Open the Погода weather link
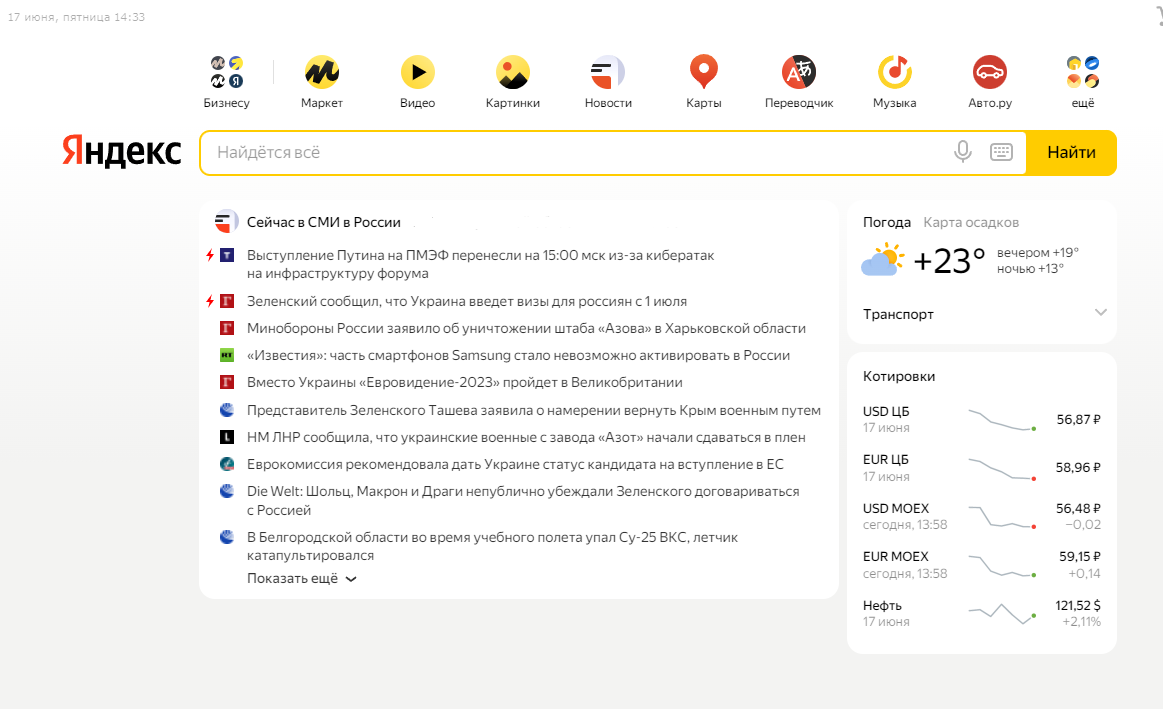1163x709 pixels. pyautogui.click(x=886, y=222)
